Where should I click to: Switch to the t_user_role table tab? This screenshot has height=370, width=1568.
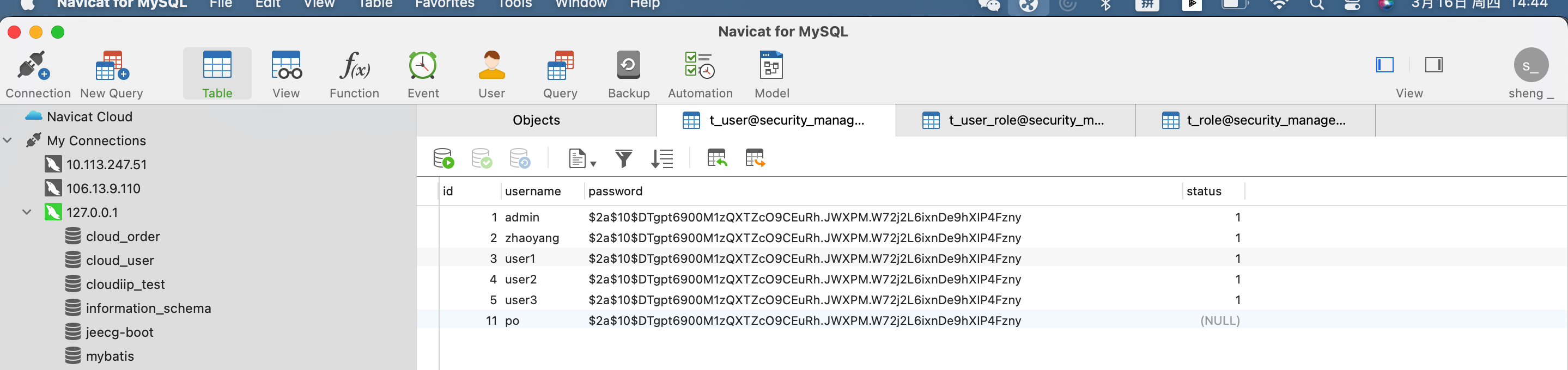(x=1014, y=120)
